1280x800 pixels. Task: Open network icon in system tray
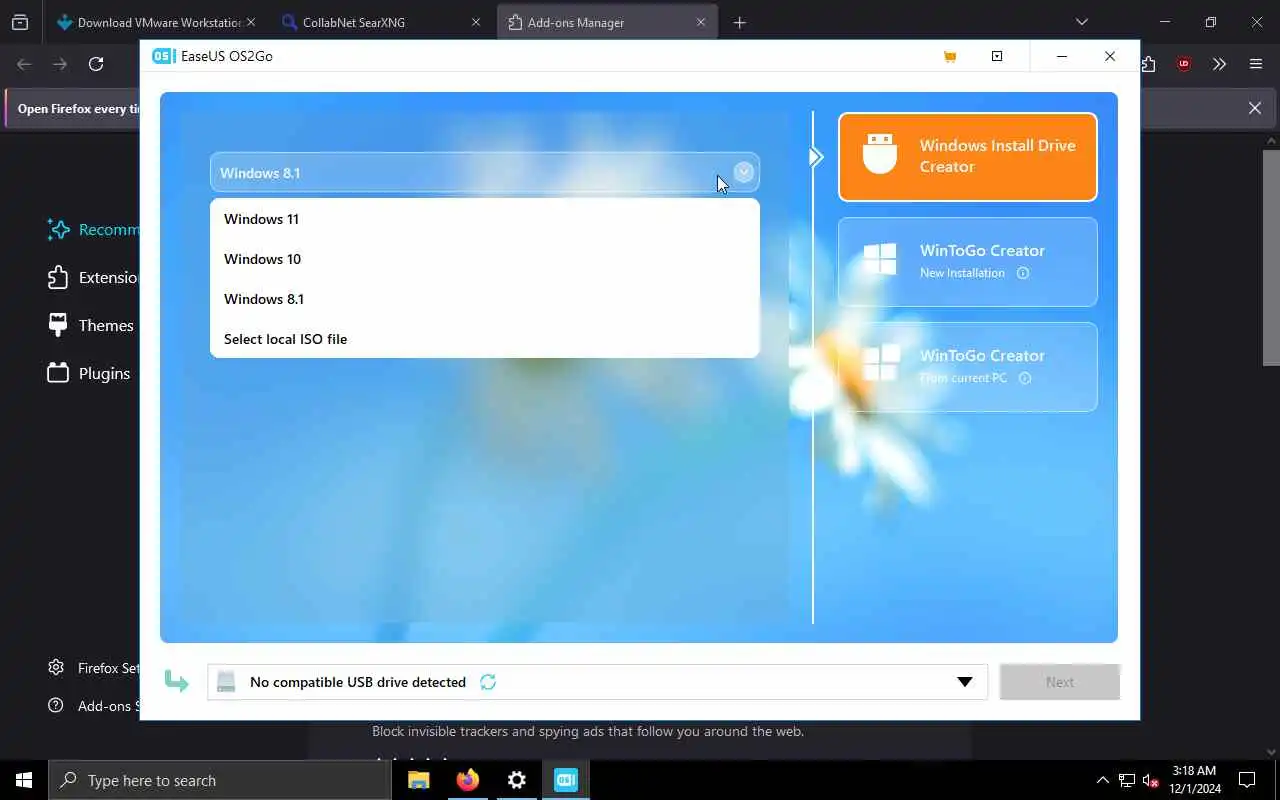[x=1127, y=780]
